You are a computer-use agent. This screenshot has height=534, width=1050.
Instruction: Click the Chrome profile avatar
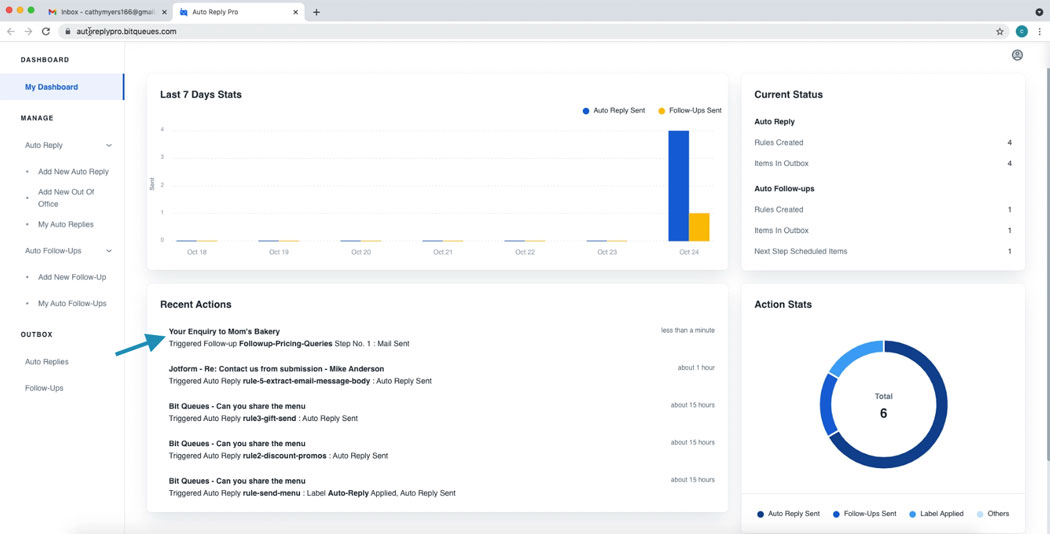(x=1021, y=31)
